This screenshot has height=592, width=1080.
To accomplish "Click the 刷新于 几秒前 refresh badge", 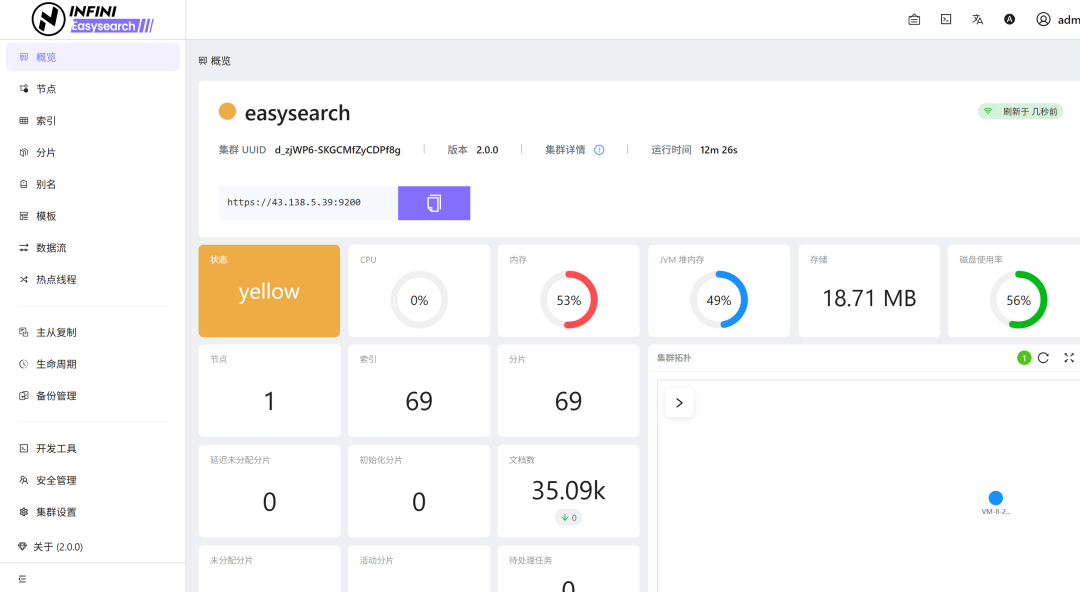I will click(x=1020, y=112).
